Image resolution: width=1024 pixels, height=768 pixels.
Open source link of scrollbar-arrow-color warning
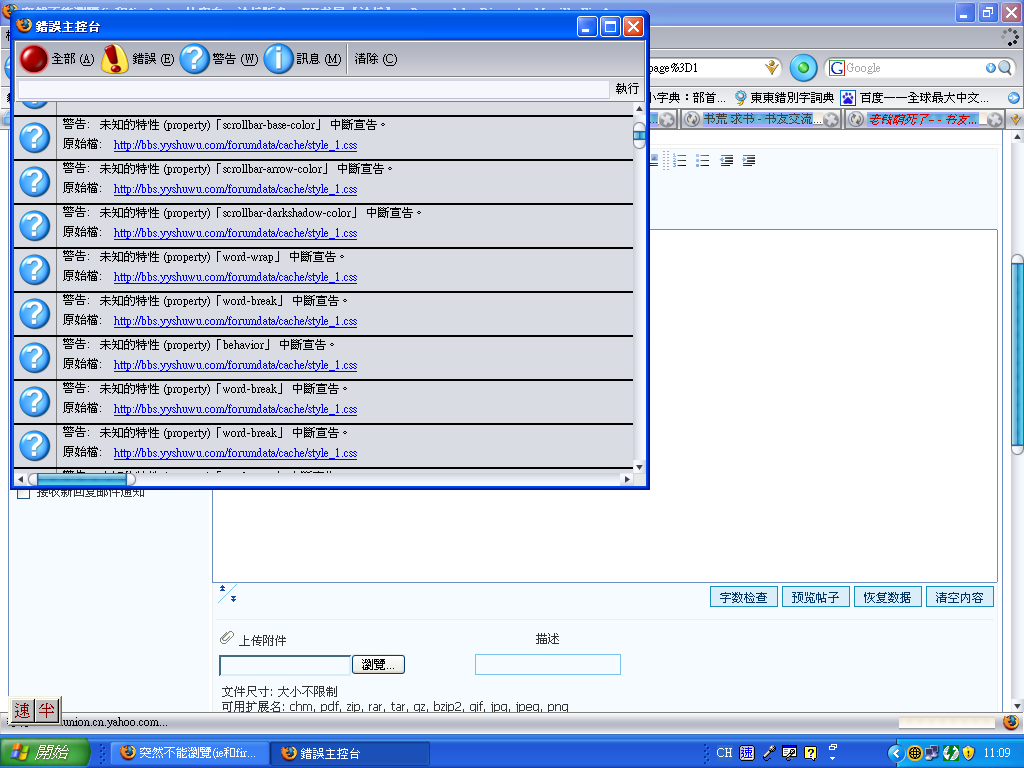tap(235, 189)
